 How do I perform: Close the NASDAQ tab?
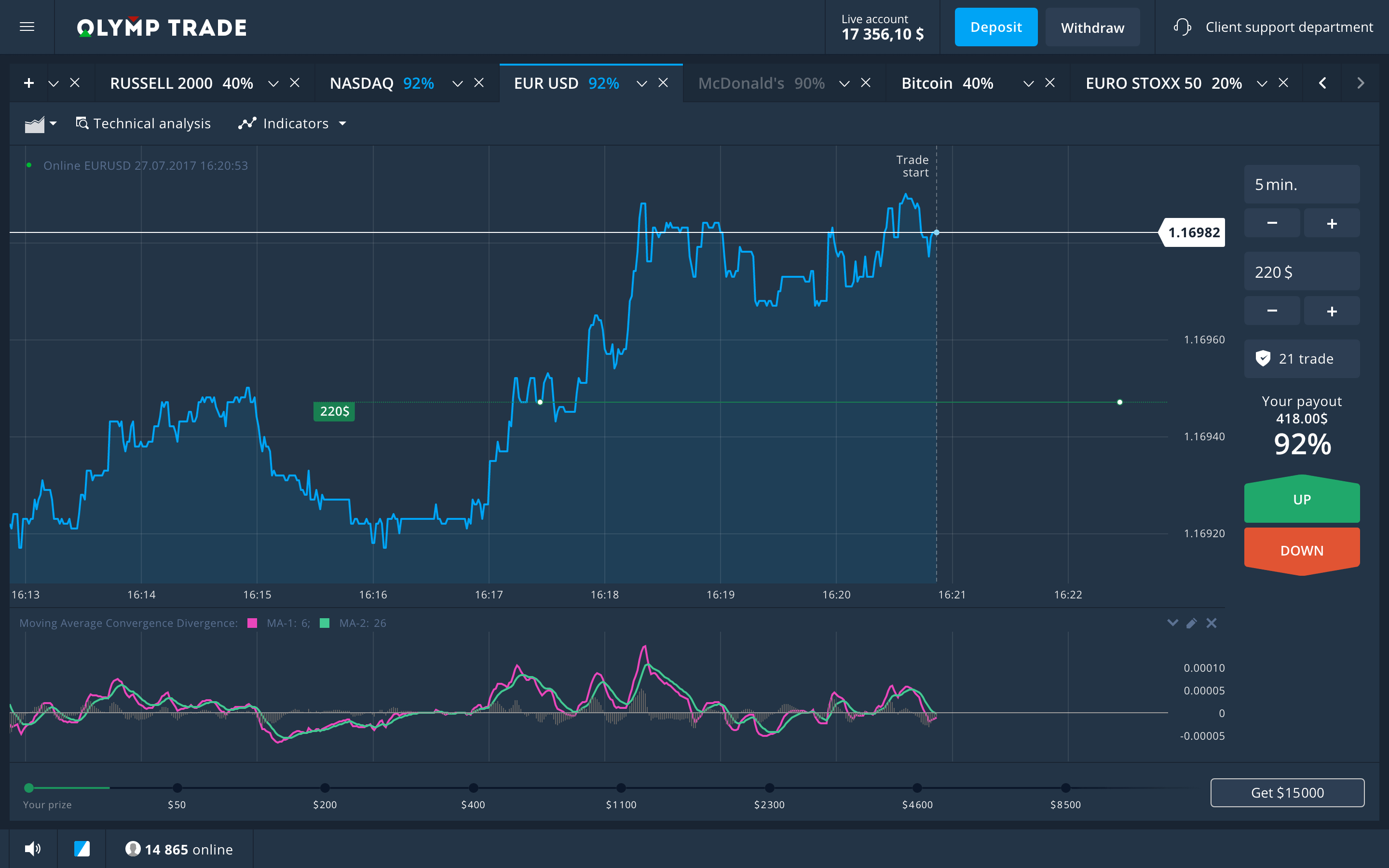[479, 82]
